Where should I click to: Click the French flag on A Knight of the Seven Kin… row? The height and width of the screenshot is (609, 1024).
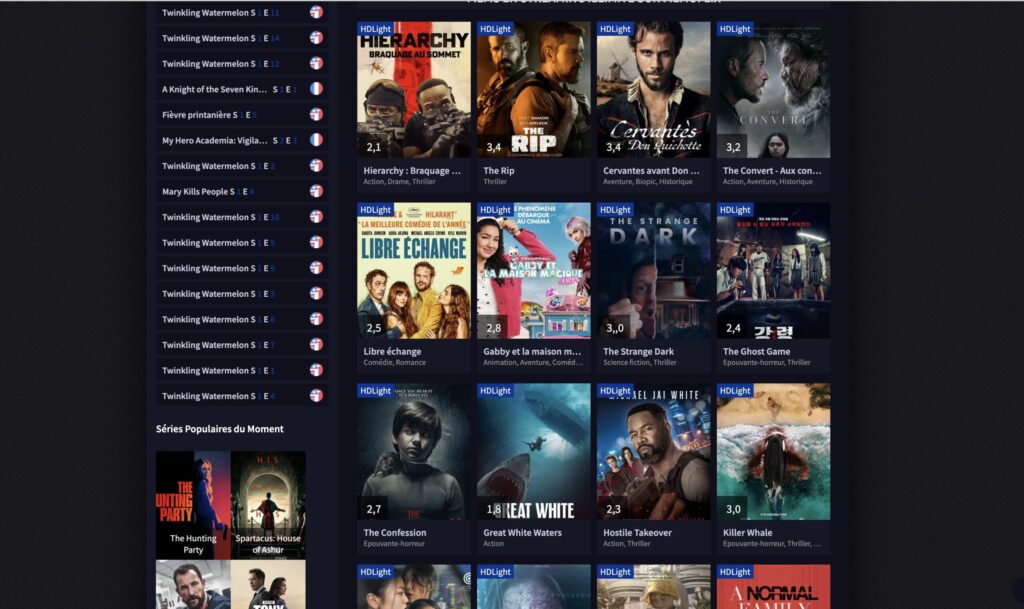316,88
